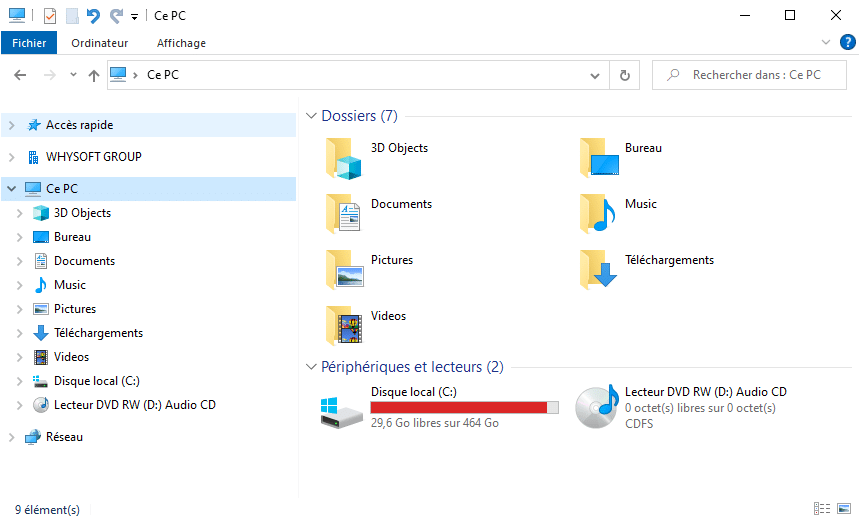860x522 pixels.
Task: Click the Bureau icon in sidebar tree
Action: pos(41,237)
